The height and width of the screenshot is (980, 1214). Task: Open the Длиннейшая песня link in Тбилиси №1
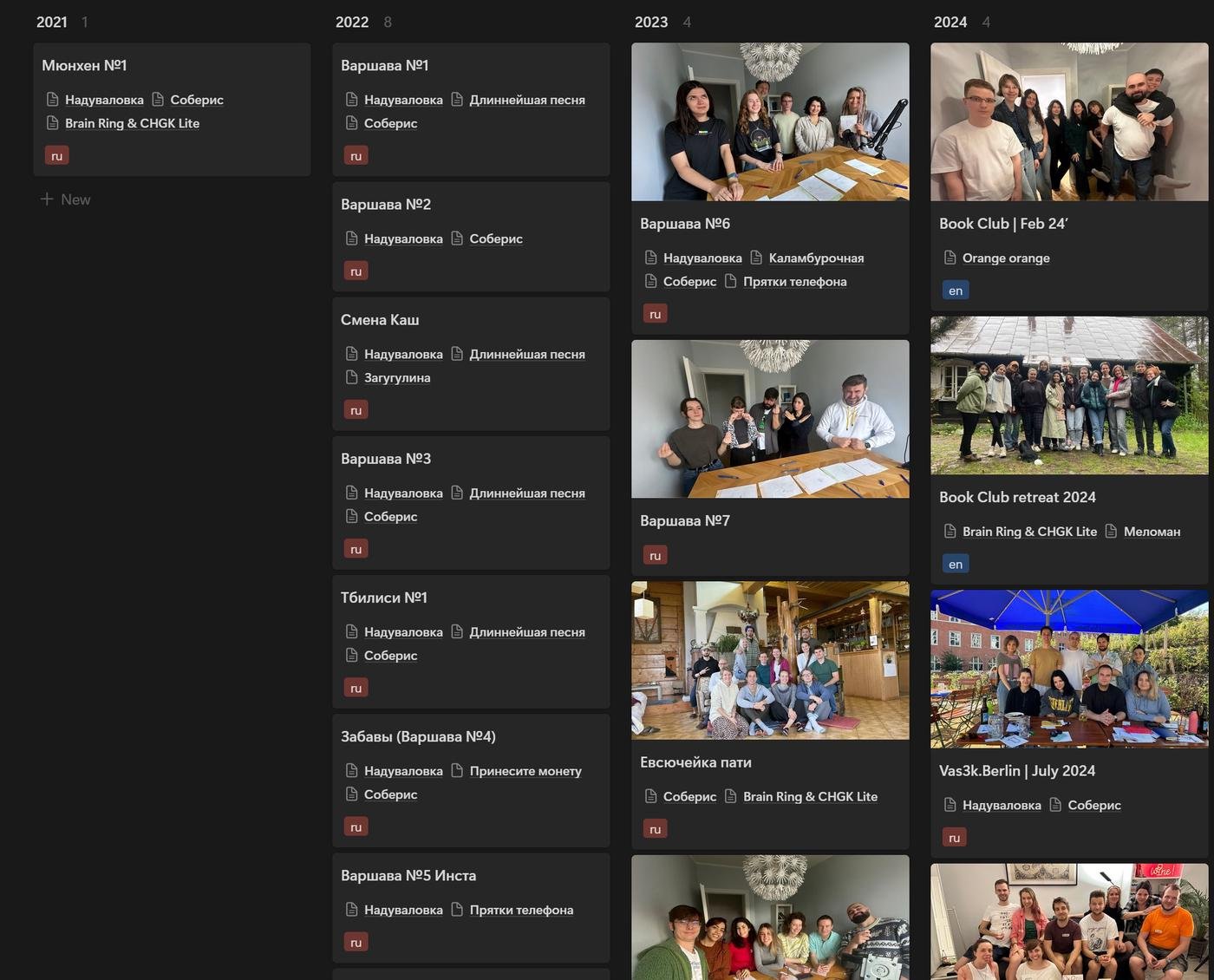point(527,632)
